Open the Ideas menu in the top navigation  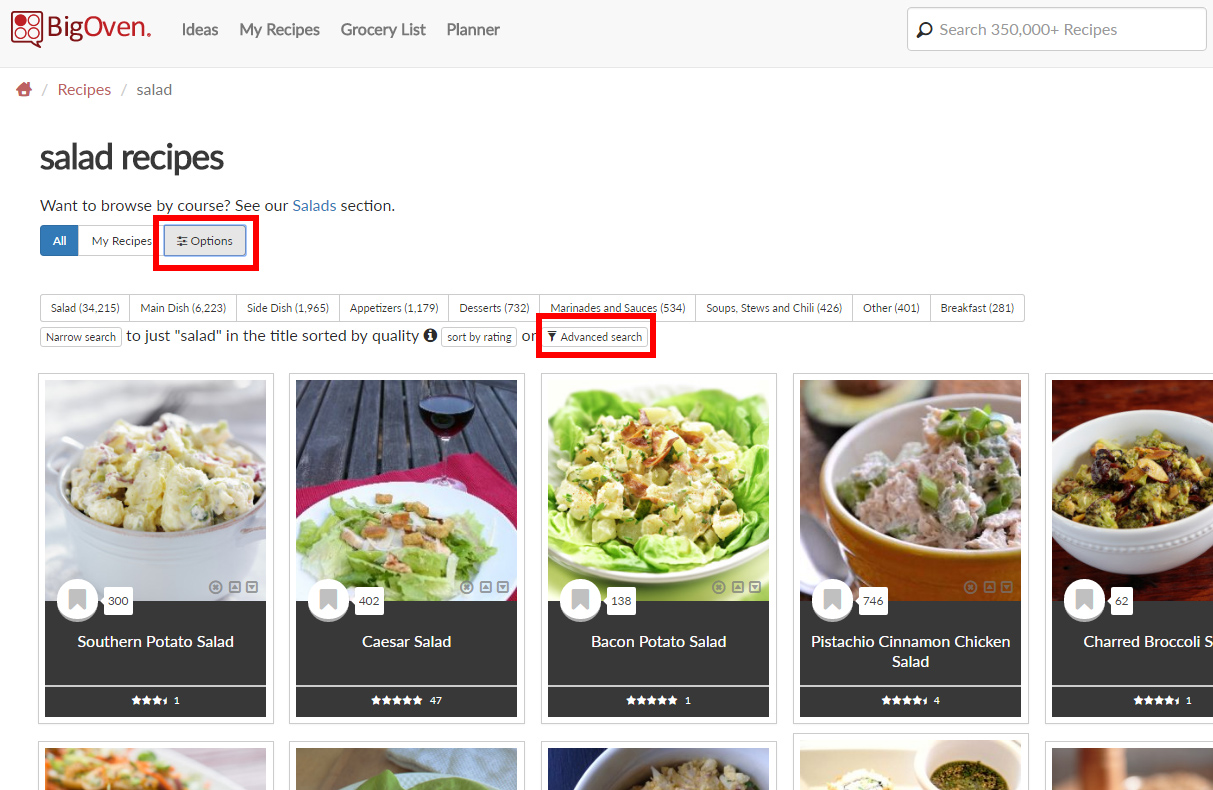pyautogui.click(x=200, y=30)
